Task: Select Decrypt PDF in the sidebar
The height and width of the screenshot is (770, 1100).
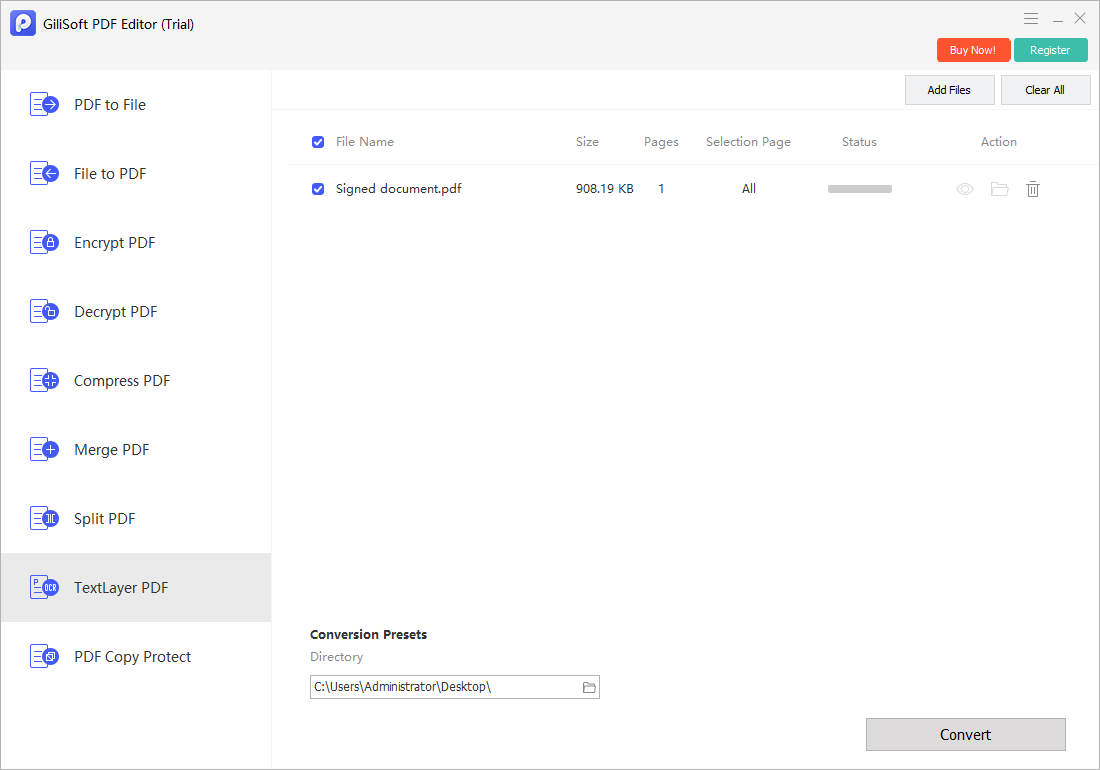Action: coord(136,311)
